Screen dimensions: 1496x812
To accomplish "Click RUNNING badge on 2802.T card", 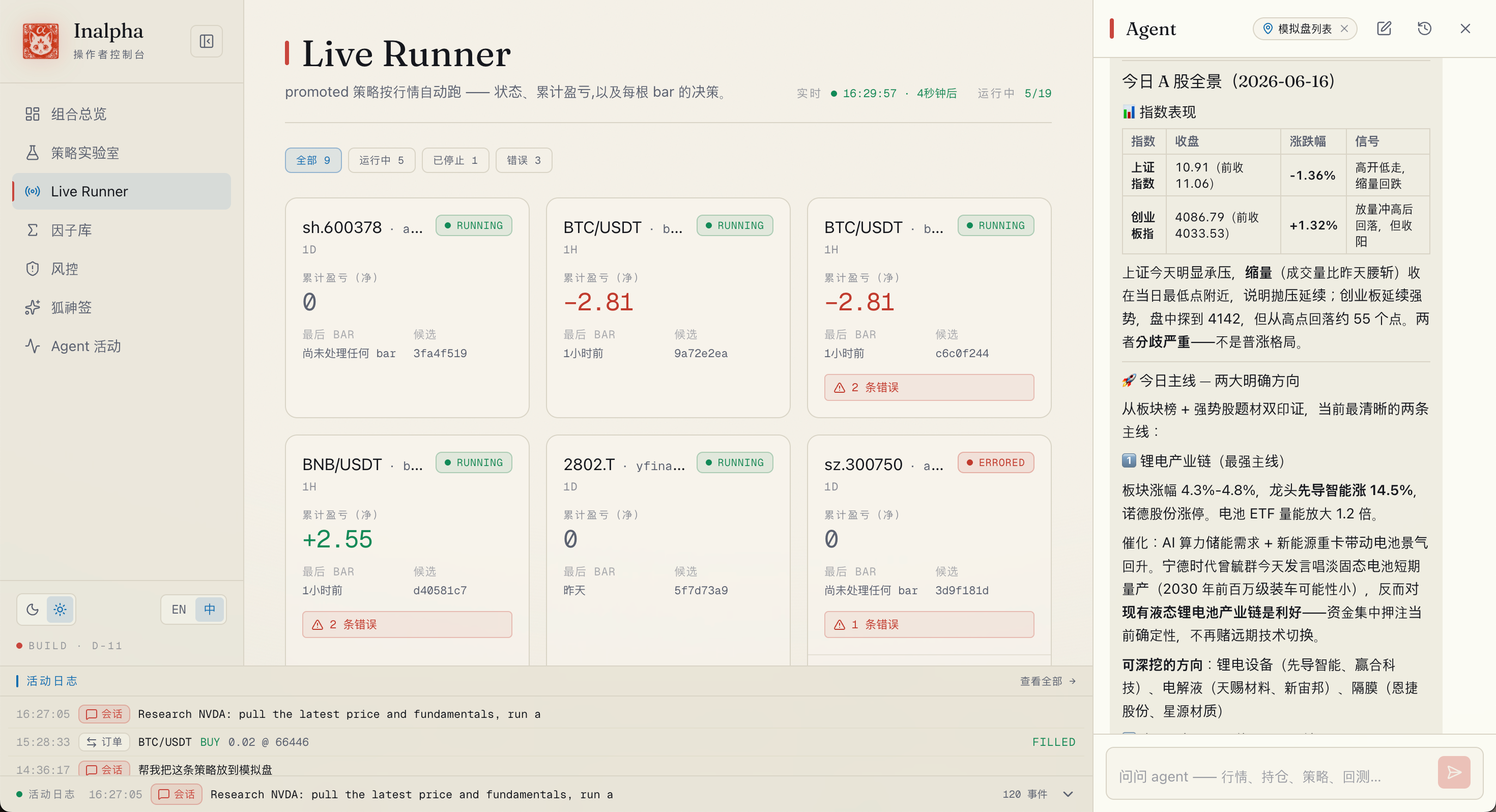I will tap(735, 462).
